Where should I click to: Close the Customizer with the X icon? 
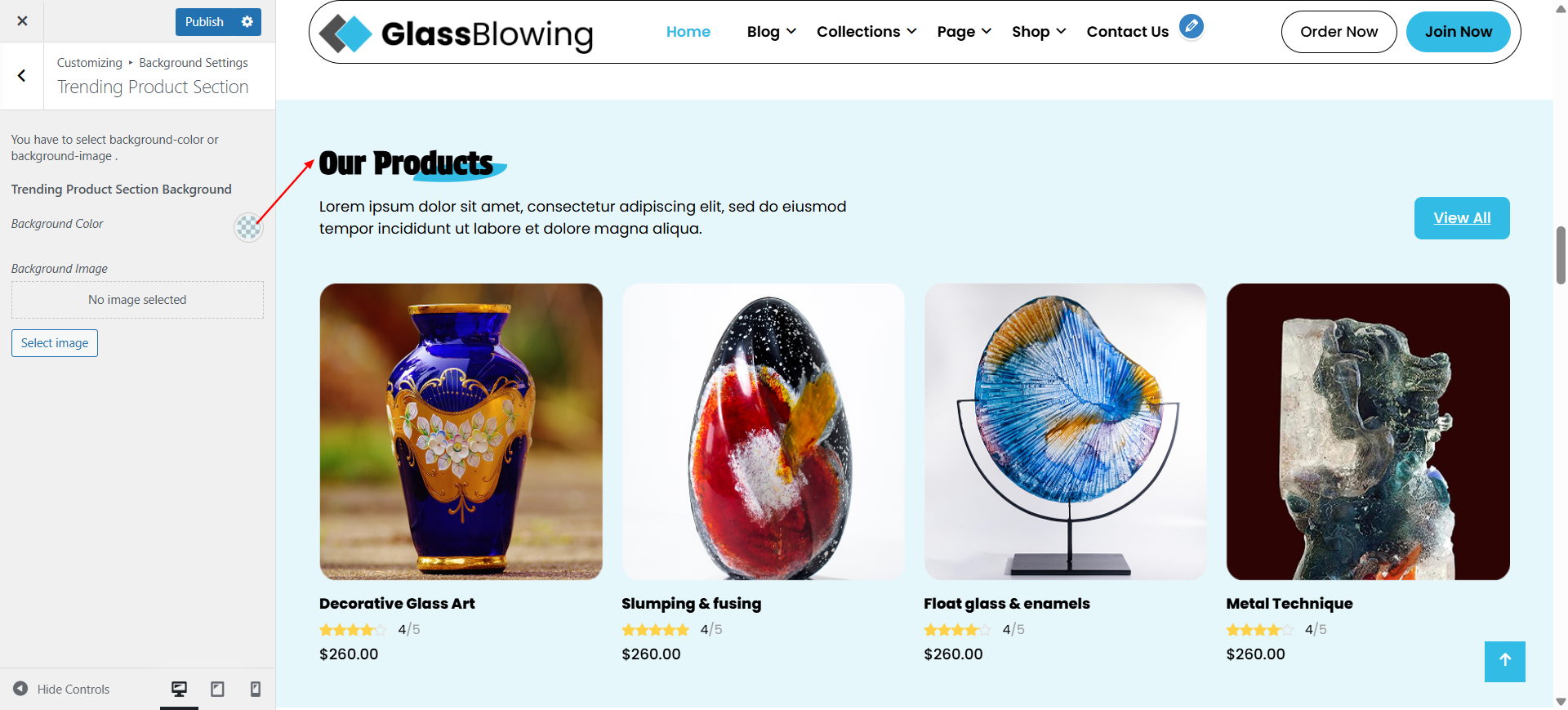point(22,21)
